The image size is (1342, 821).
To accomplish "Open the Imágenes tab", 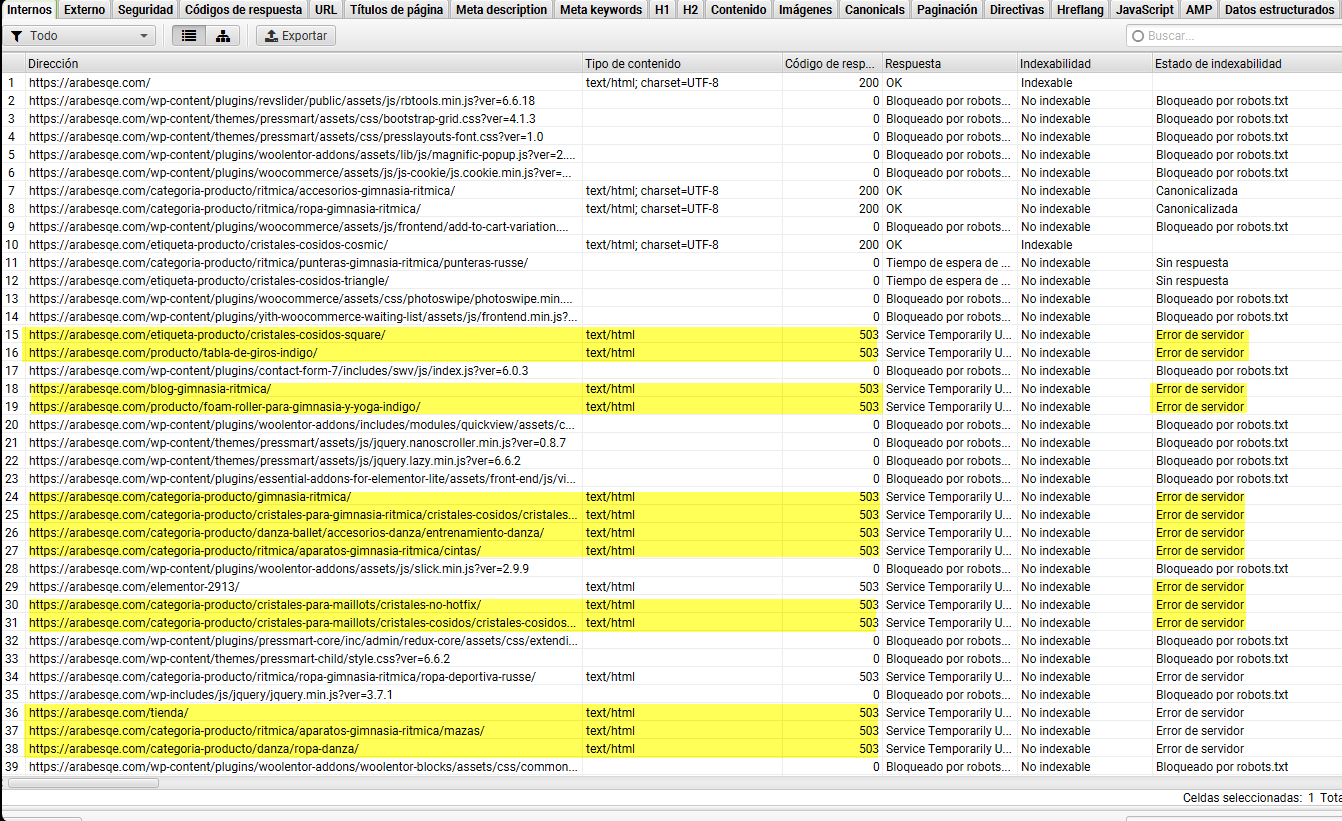I will 805,10.
